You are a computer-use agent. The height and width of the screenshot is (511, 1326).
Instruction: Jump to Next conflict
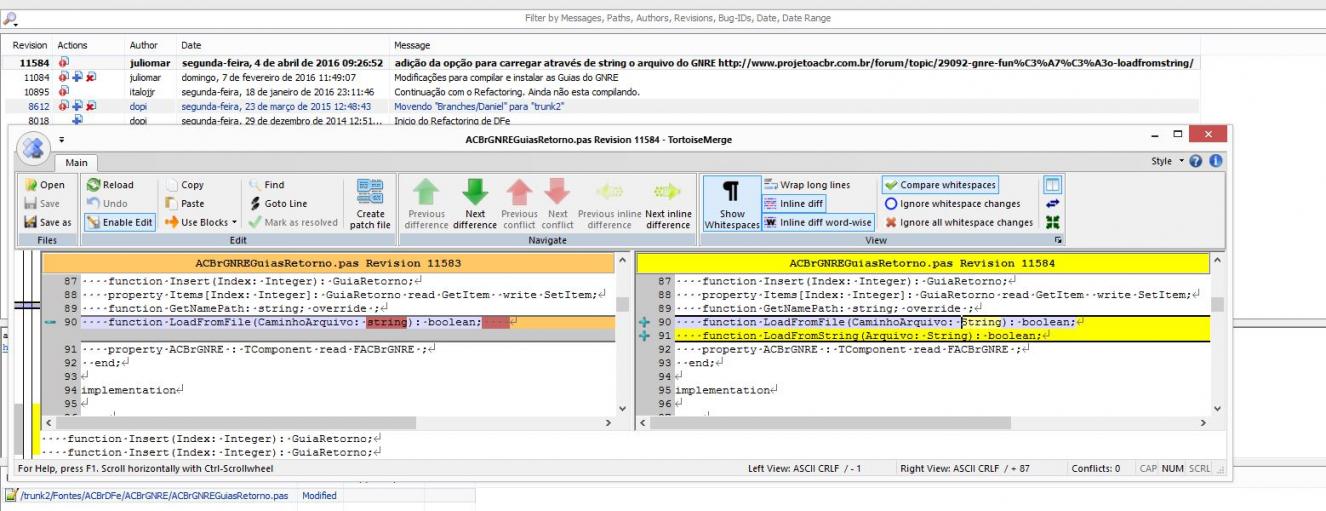tap(558, 204)
